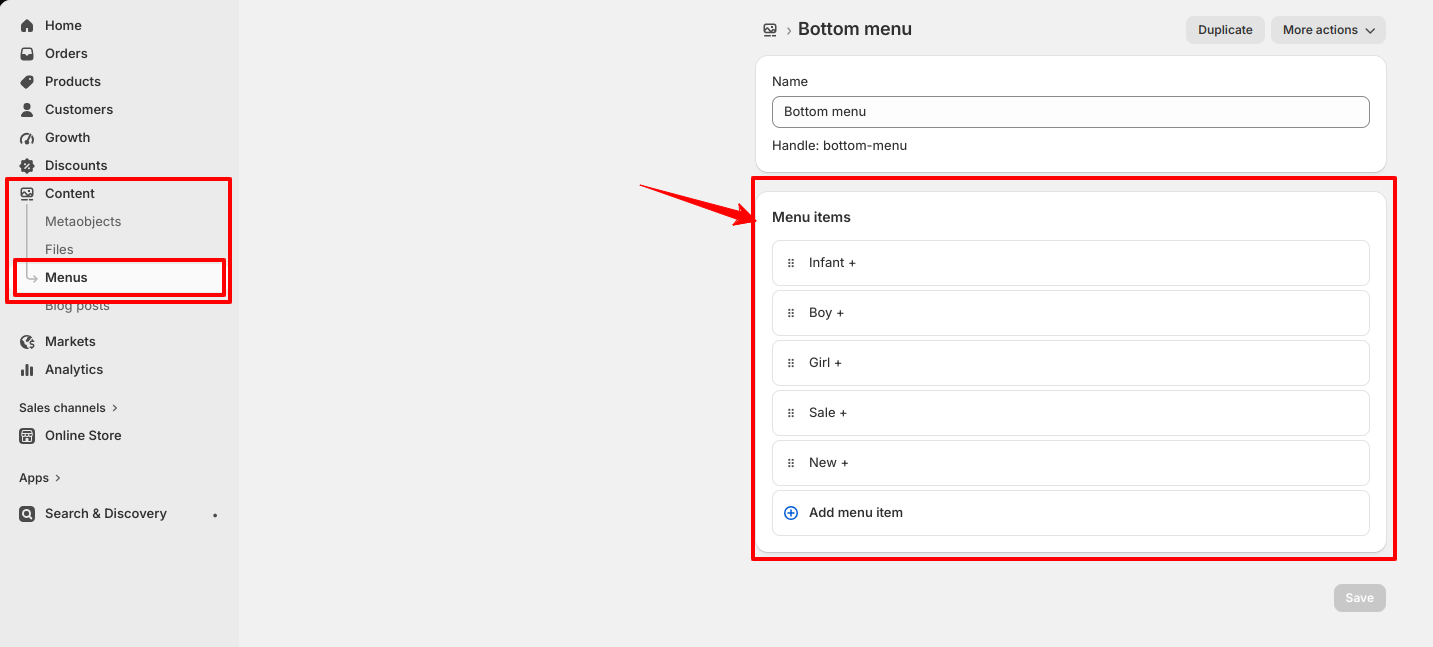This screenshot has height=647, width=1433.
Task: Open the New + menu item
Action: (x=1070, y=463)
